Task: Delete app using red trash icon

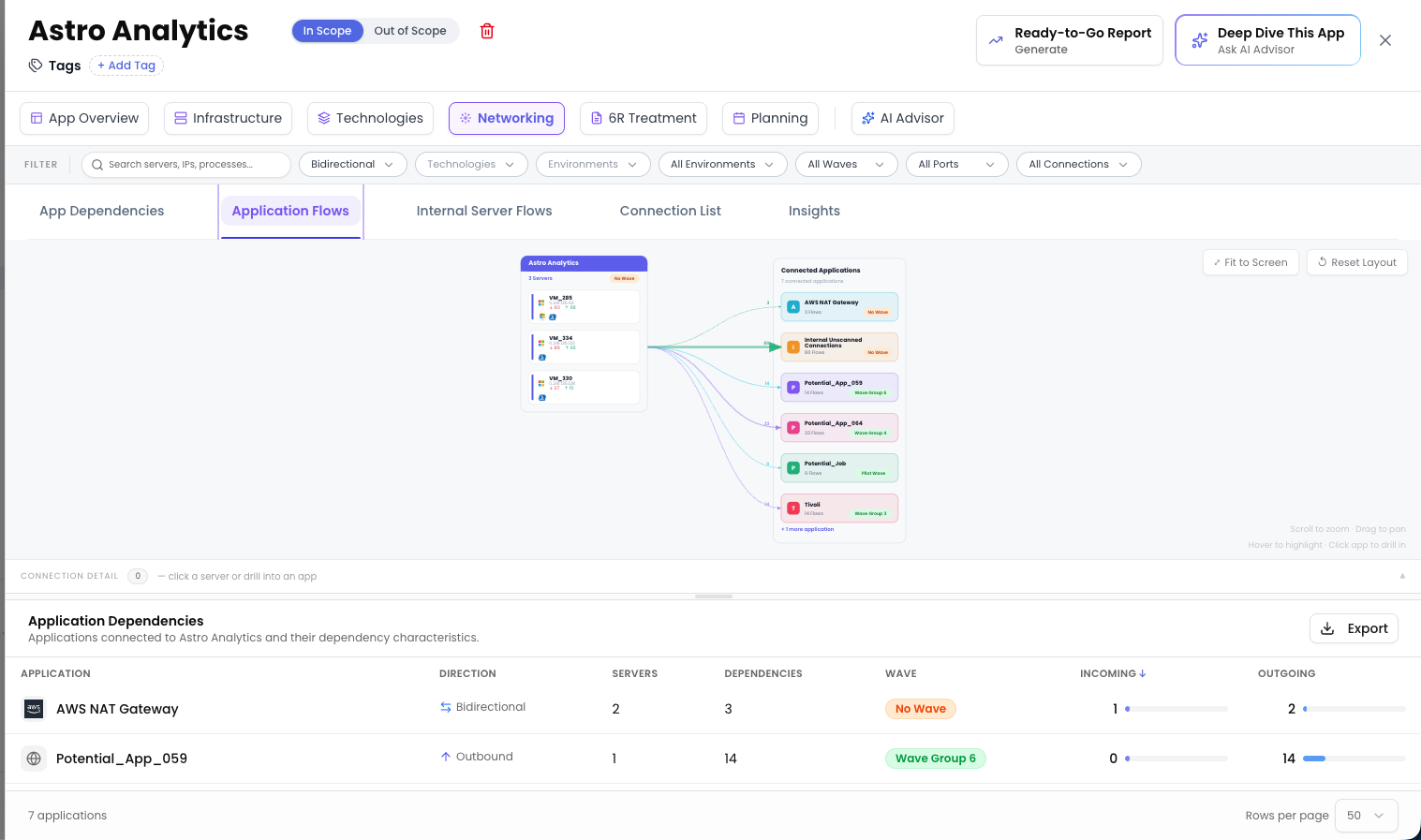Action: click(487, 31)
